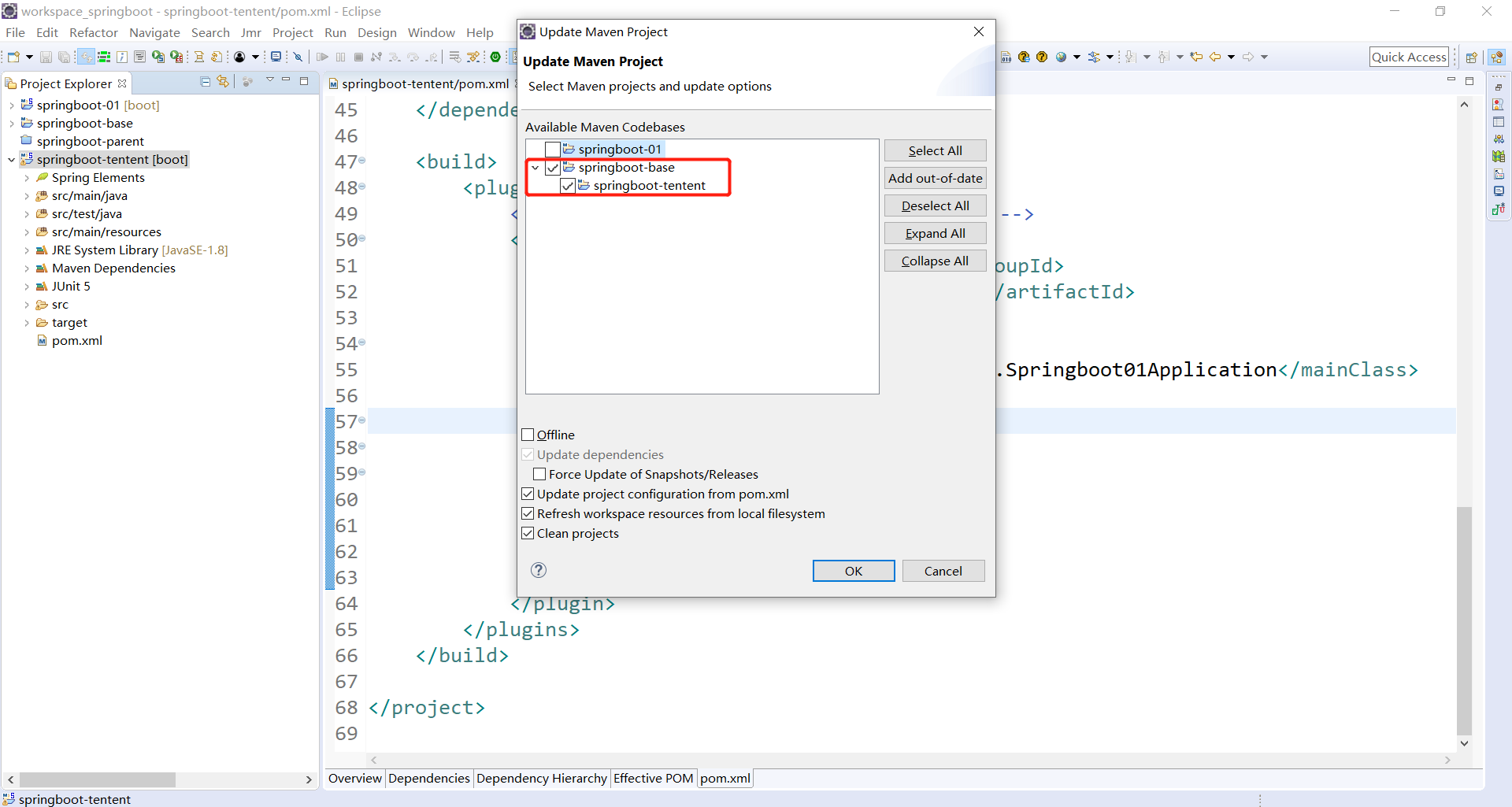Click Link with Editor icon in Project Explorer

pyautogui.click(x=224, y=81)
